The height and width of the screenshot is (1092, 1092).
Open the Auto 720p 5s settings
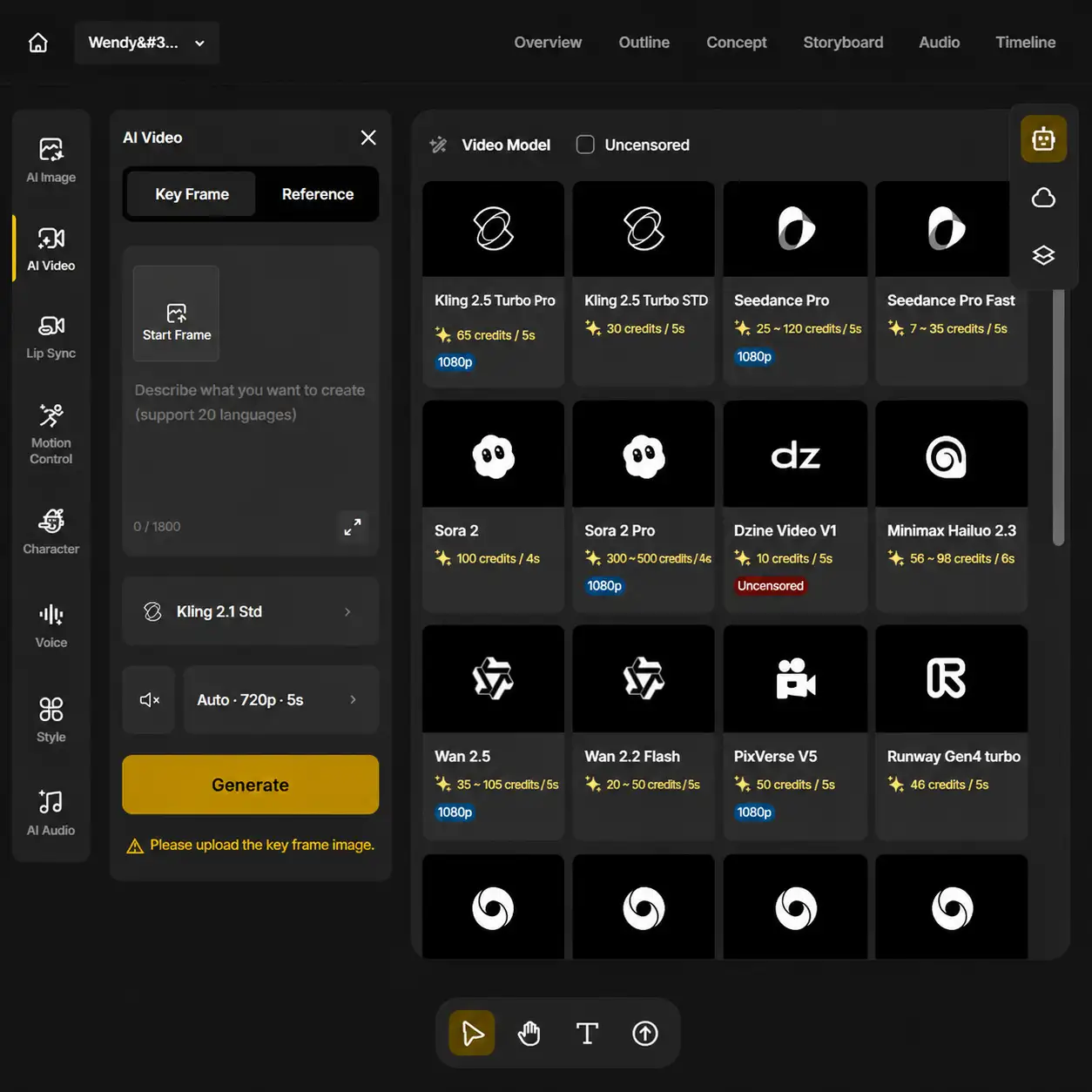(x=281, y=700)
